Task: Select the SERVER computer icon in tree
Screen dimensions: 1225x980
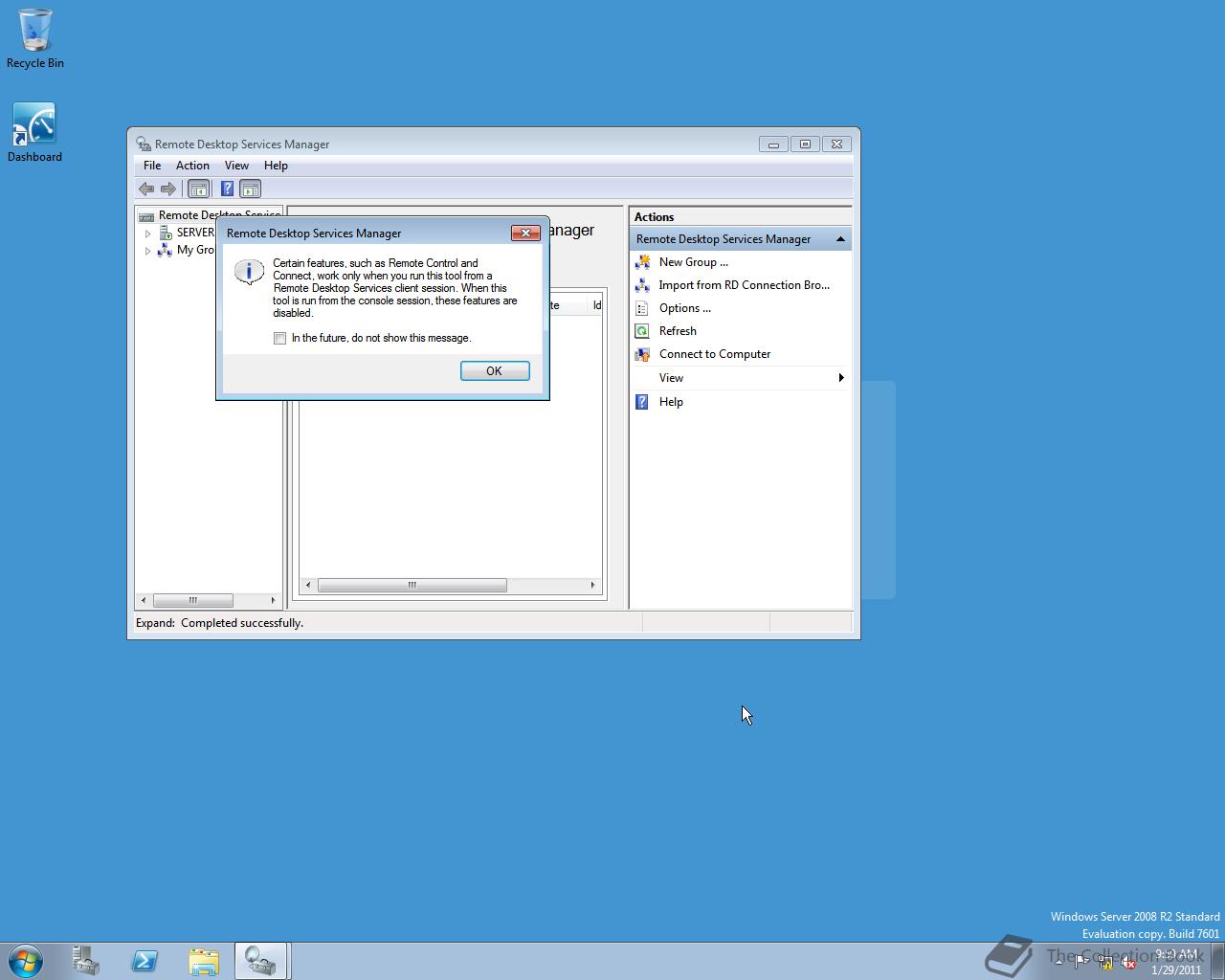Action: [165, 233]
